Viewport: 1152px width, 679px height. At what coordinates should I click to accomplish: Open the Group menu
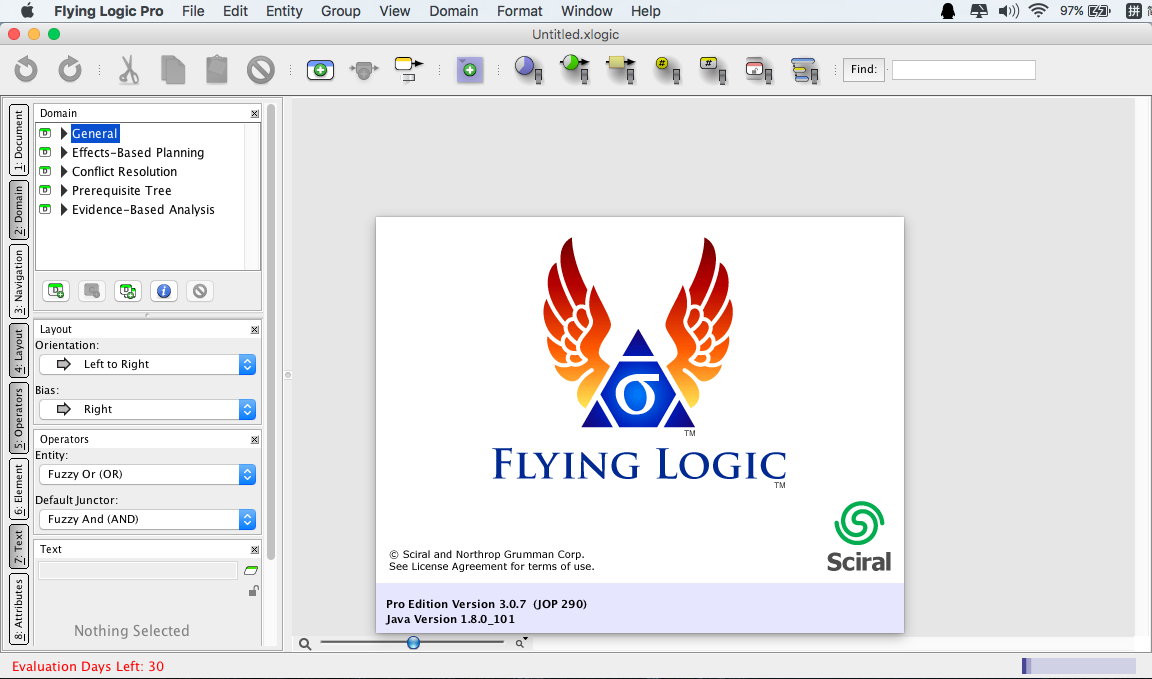coord(341,11)
